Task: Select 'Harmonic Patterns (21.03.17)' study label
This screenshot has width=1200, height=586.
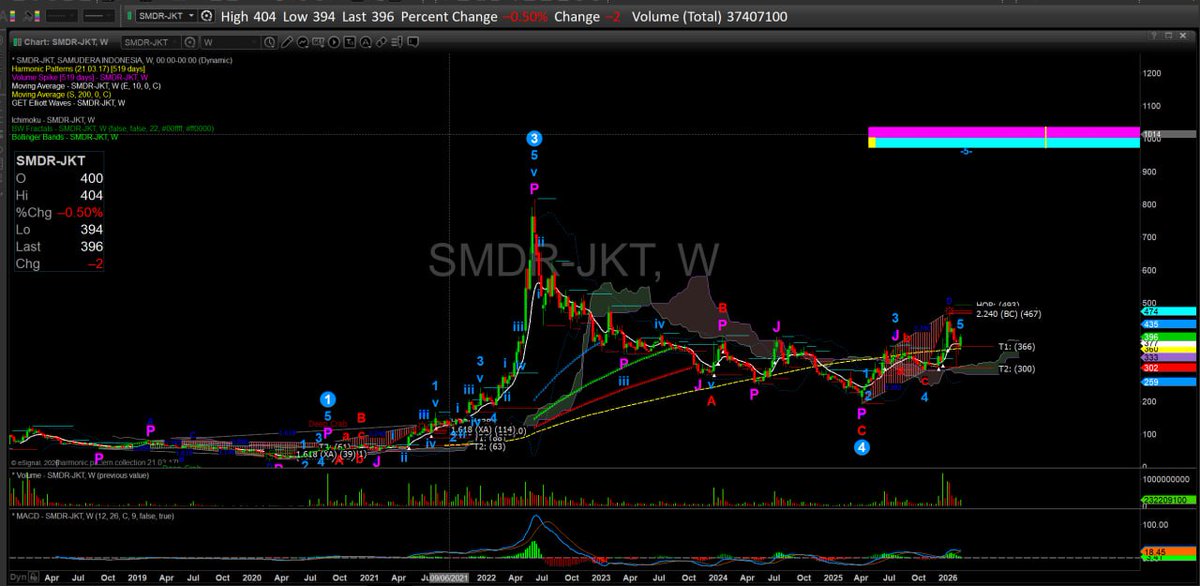Action: [x=78, y=69]
